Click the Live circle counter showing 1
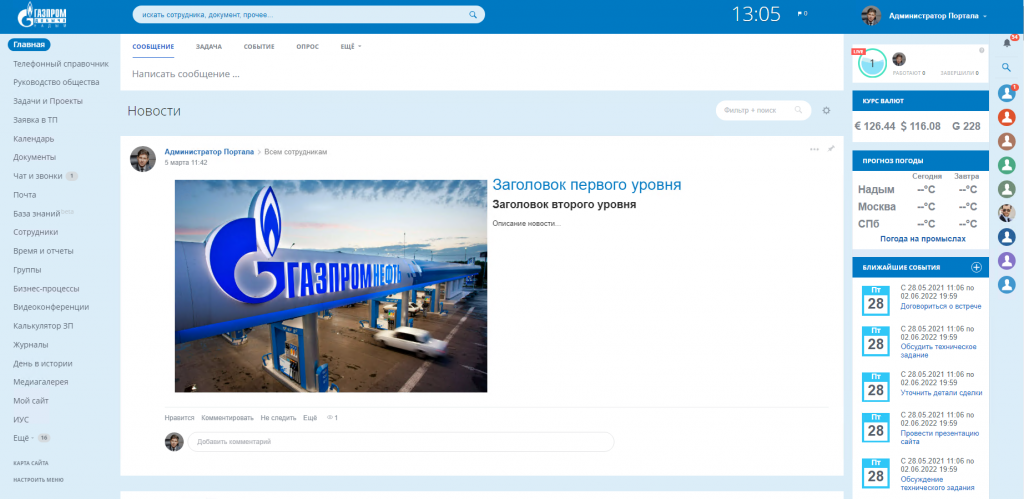 pos(872,63)
